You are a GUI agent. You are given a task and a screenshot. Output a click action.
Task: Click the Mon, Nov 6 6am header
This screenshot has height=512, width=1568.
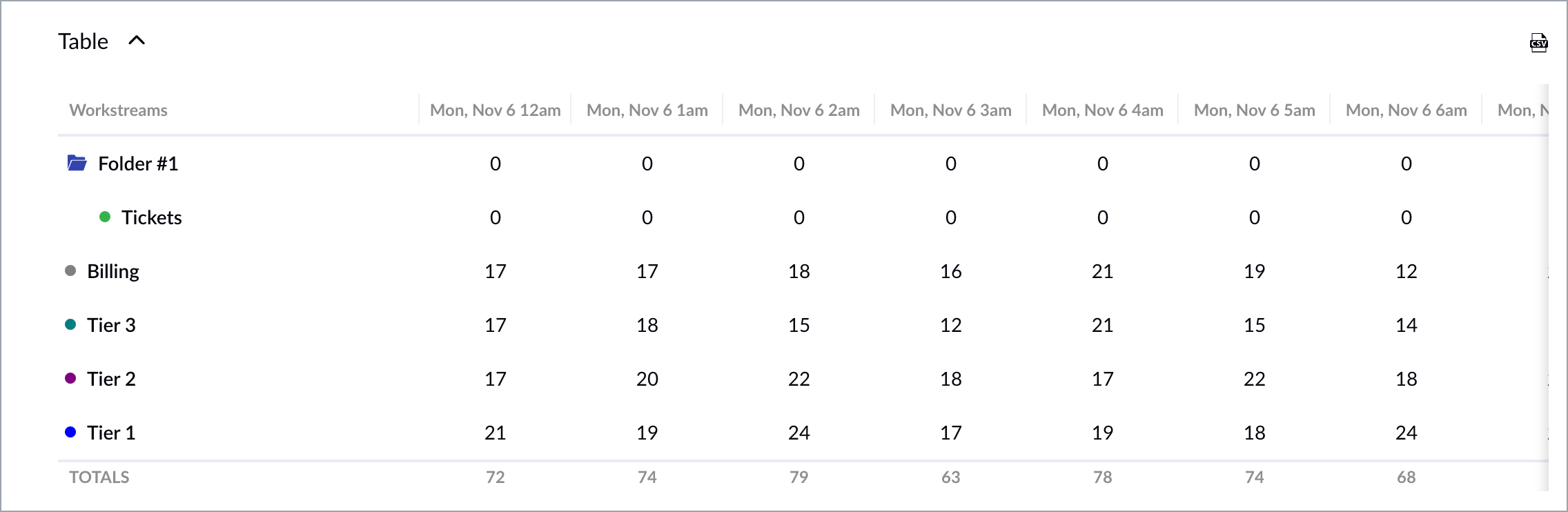click(x=1407, y=110)
